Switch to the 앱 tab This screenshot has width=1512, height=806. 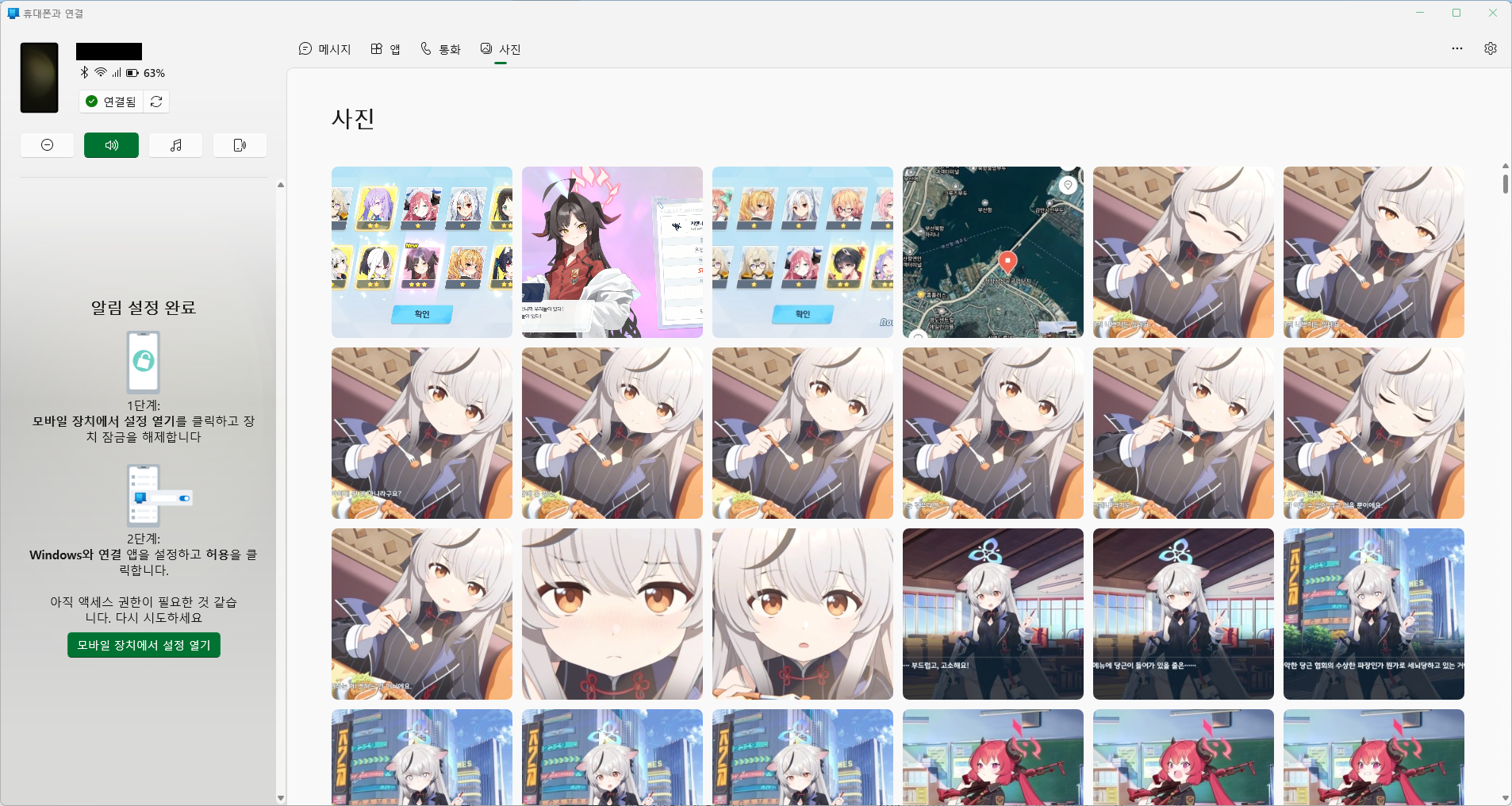point(386,49)
